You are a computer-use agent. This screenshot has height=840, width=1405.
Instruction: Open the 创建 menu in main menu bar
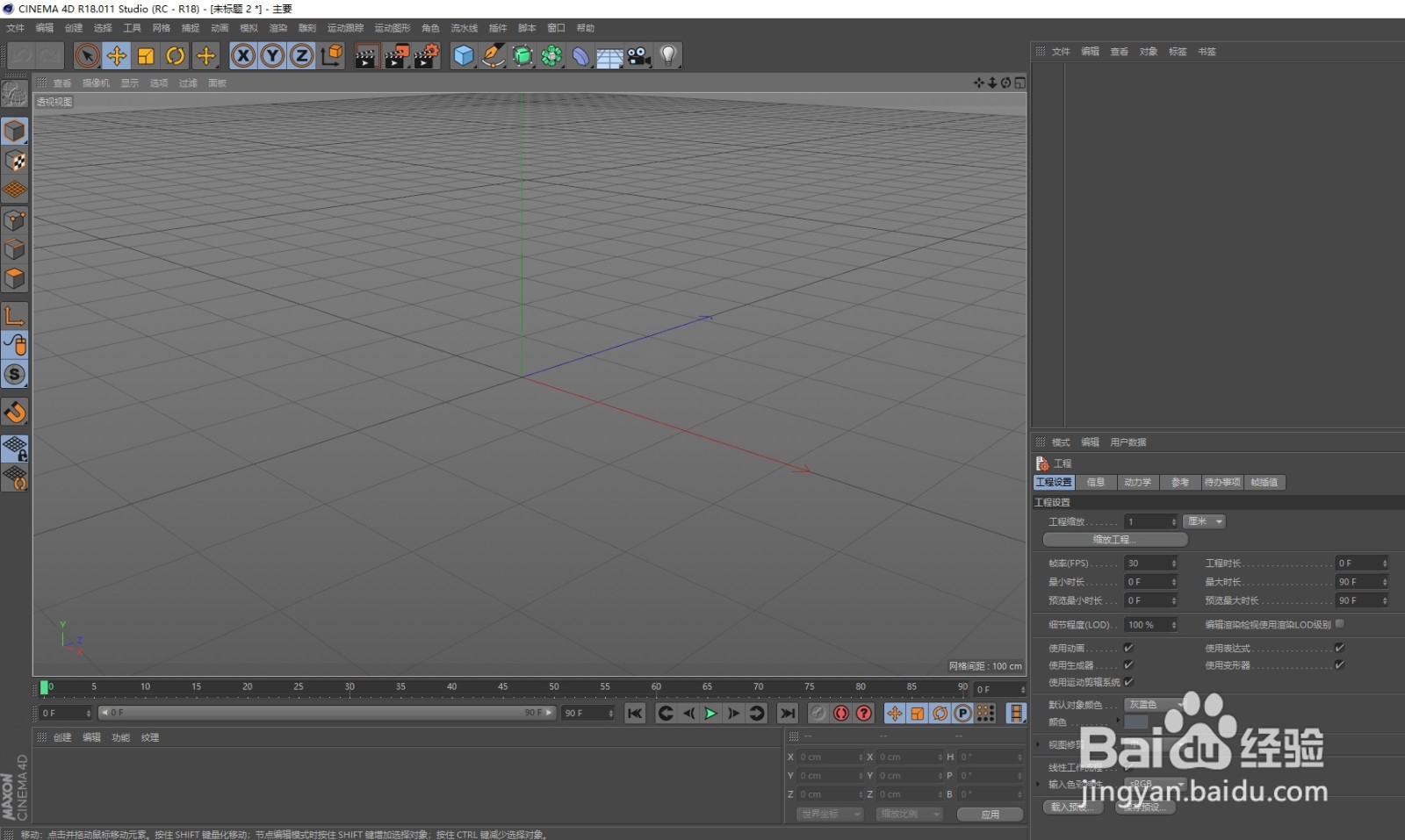(74, 28)
